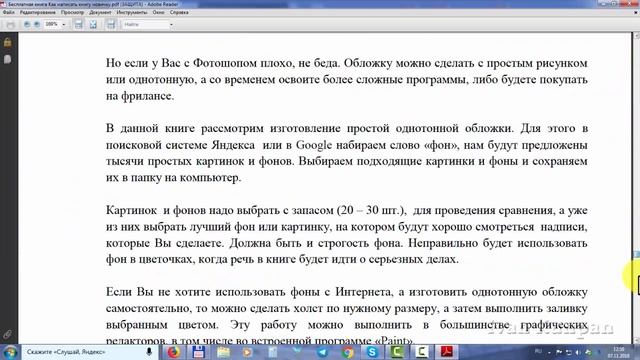This screenshot has width=640, height=360.
Task: Open the zoom percentage dropdown
Action: pyautogui.click(x=64, y=25)
